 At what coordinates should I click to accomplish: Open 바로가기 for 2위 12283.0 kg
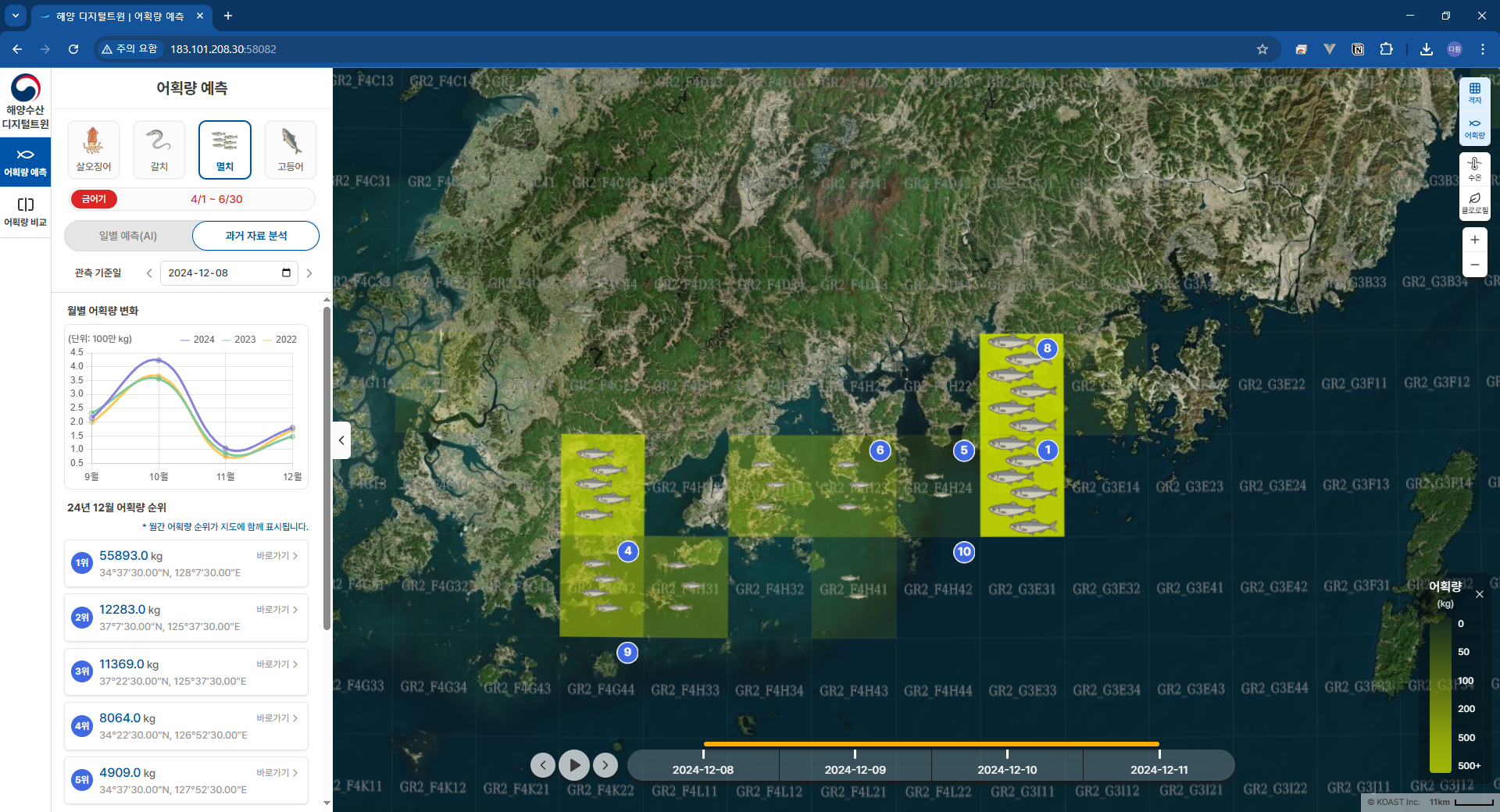tap(277, 610)
